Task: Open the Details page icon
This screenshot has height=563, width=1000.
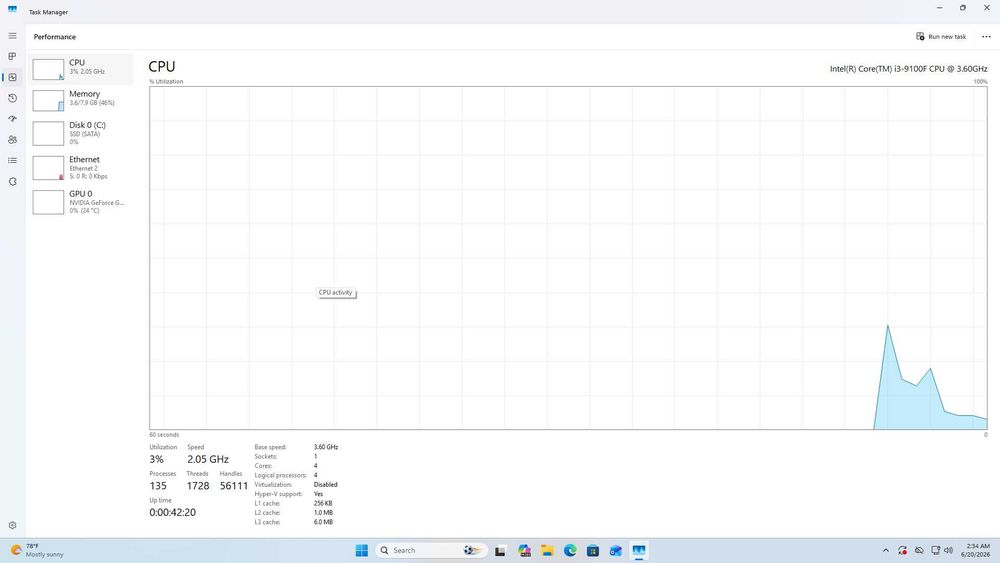Action: click(12, 161)
